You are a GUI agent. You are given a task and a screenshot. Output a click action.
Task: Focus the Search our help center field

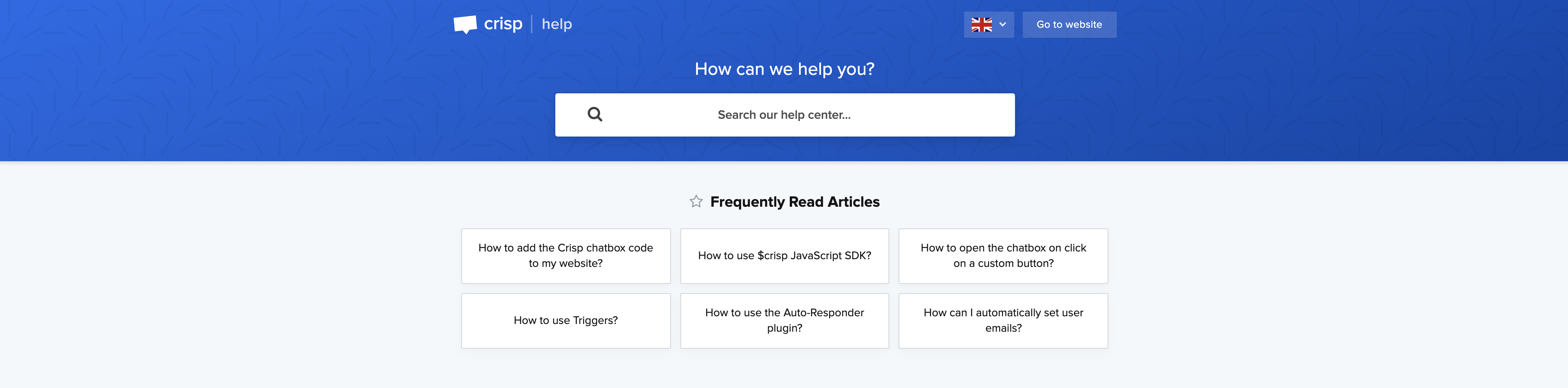tap(784, 115)
